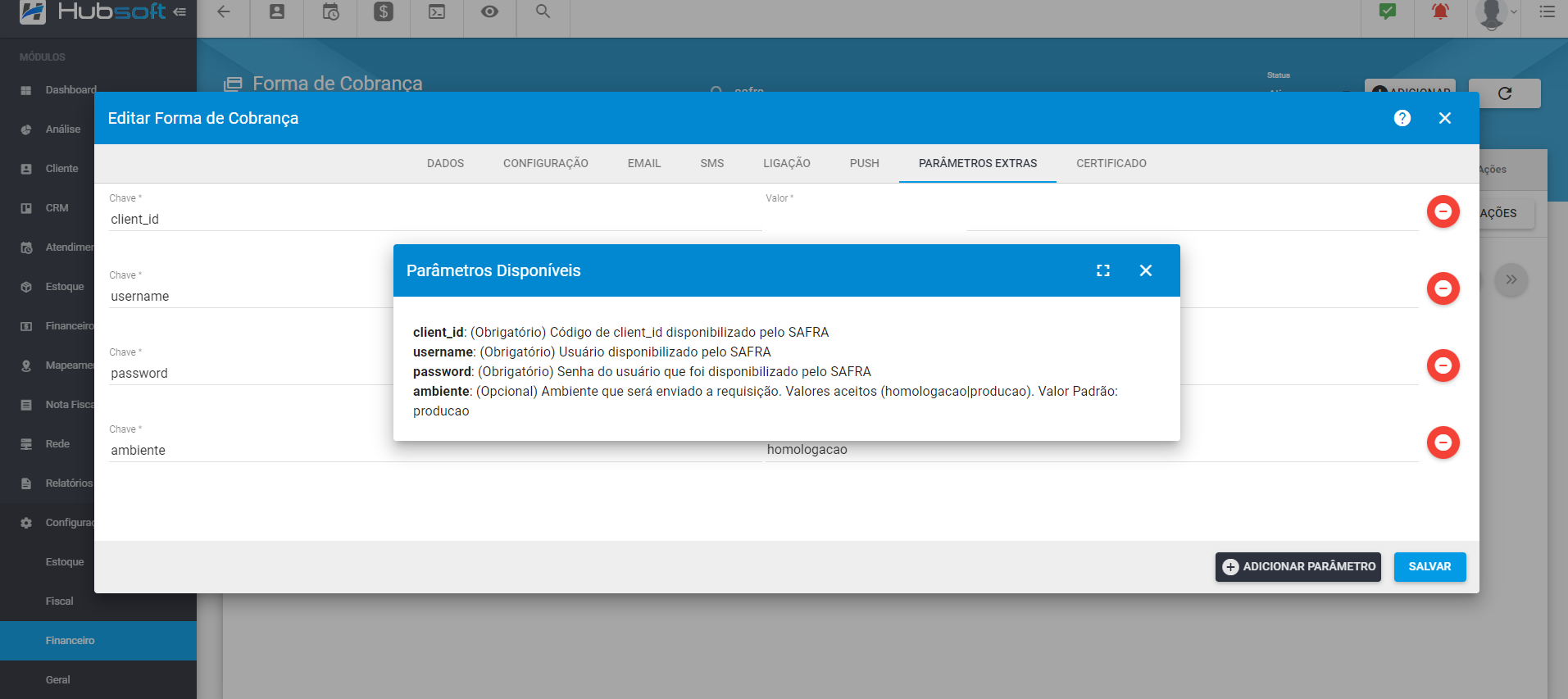Click the password key input field
The height and width of the screenshot is (699, 1568).
pos(251,374)
